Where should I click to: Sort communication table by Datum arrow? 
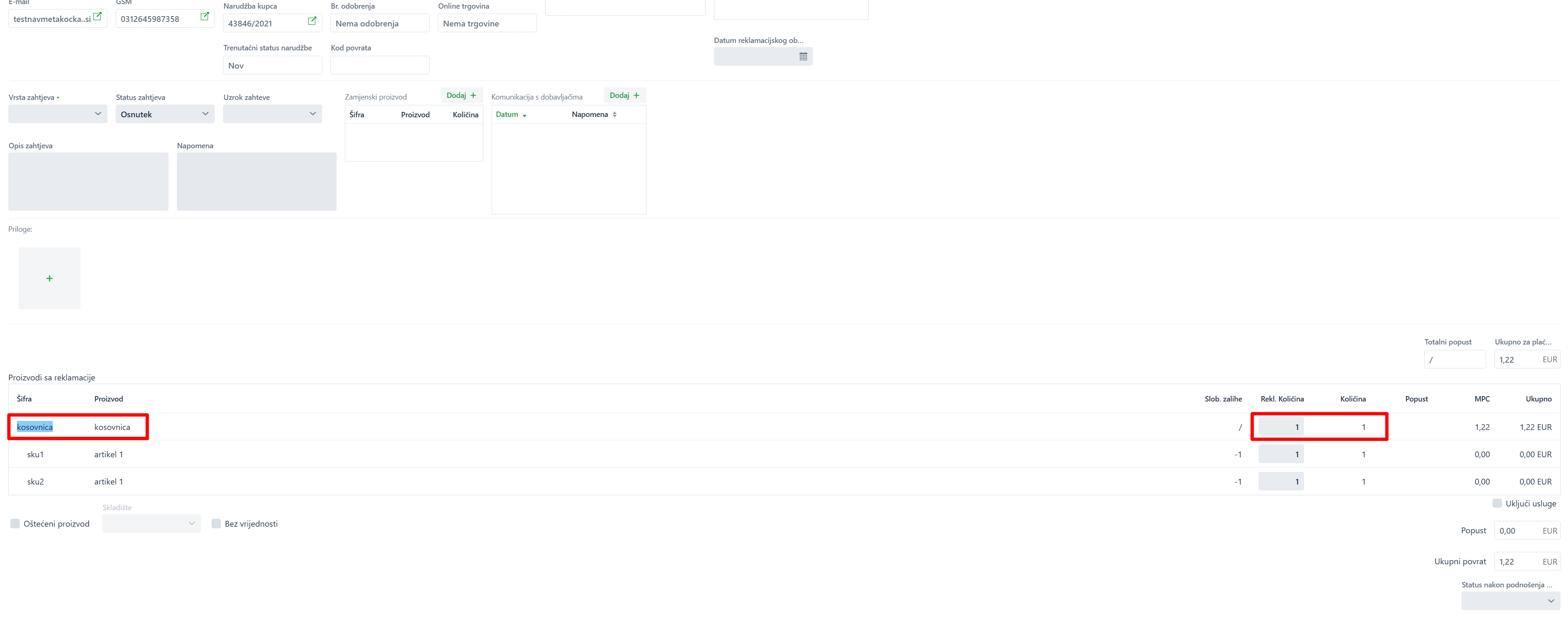524,115
